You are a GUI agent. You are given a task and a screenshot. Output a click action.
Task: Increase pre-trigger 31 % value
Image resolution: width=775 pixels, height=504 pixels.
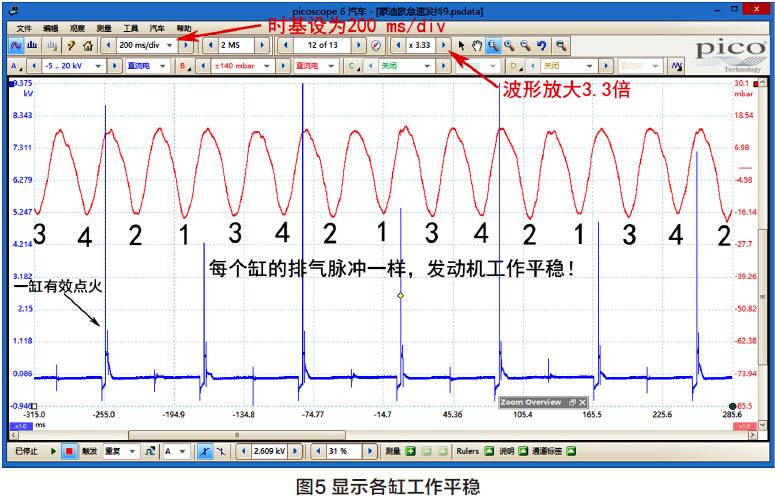click(369, 451)
